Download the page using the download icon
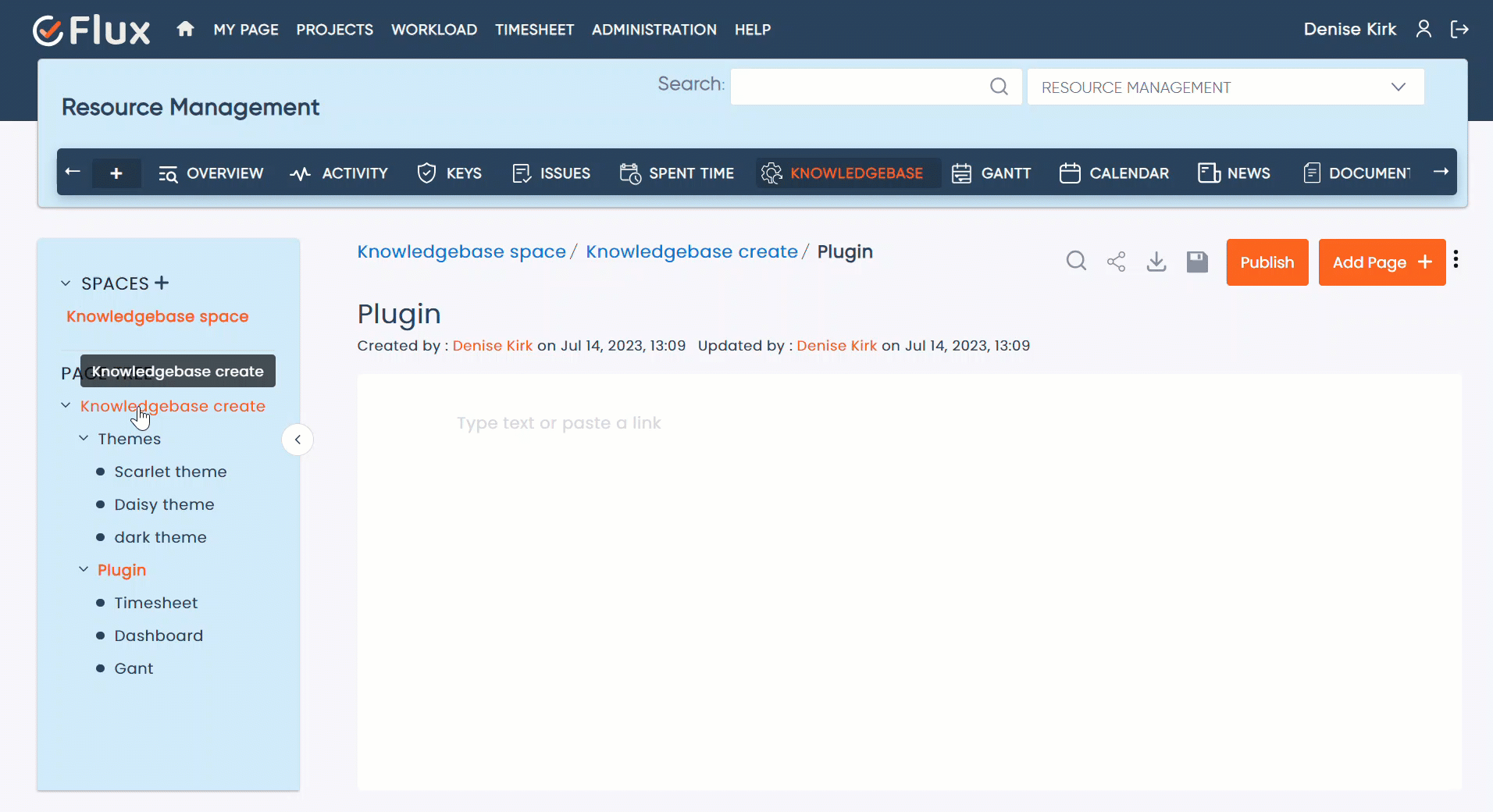Viewport: 1493px width, 812px height. point(1156,262)
